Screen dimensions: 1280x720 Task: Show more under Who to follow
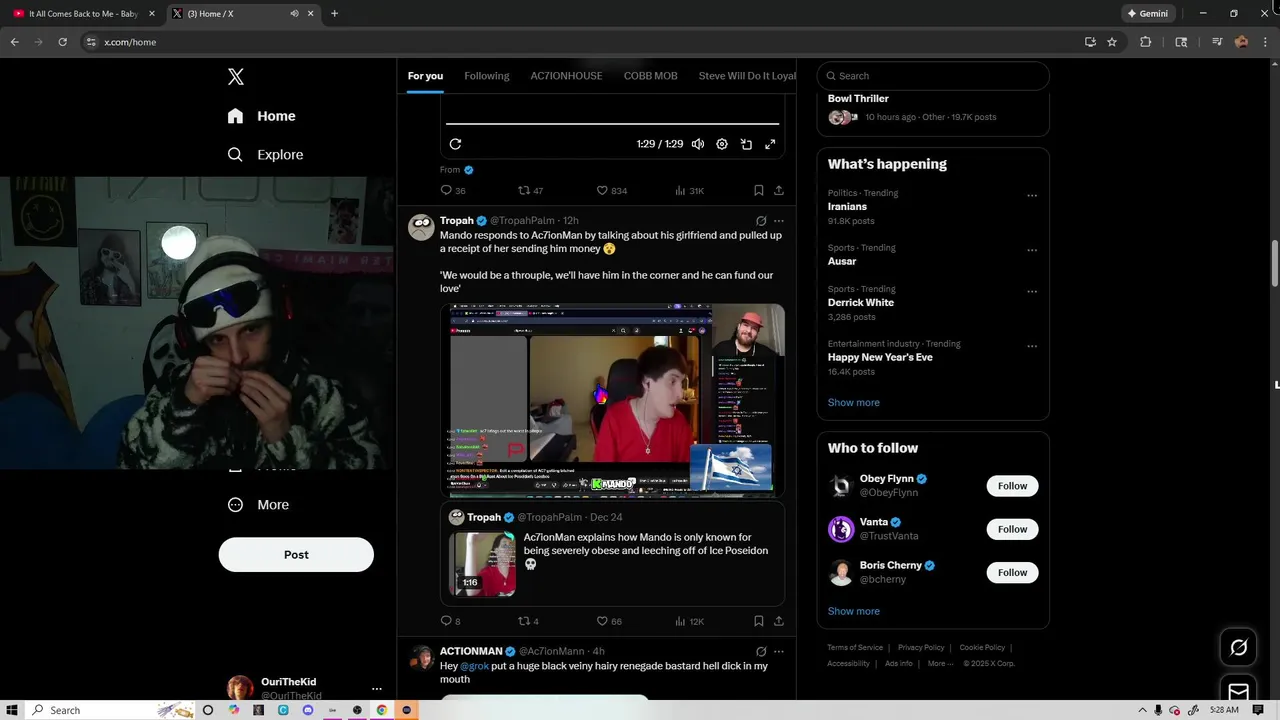coord(854,611)
